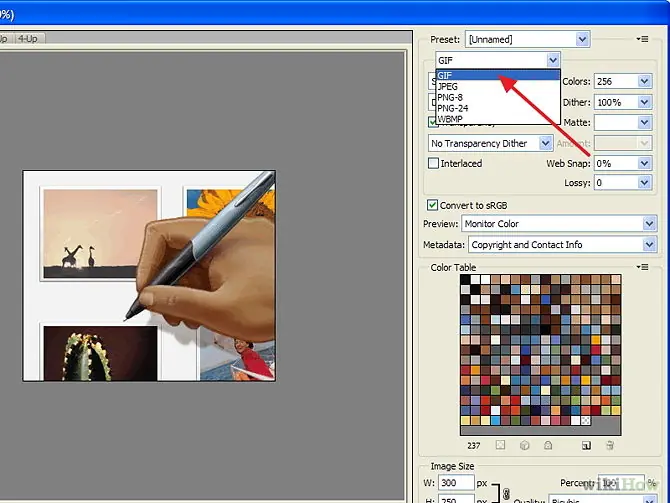Choose WBMP in the format list
Image resolution: width=670 pixels, height=503 pixels.
pyautogui.click(x=498, y=119)
